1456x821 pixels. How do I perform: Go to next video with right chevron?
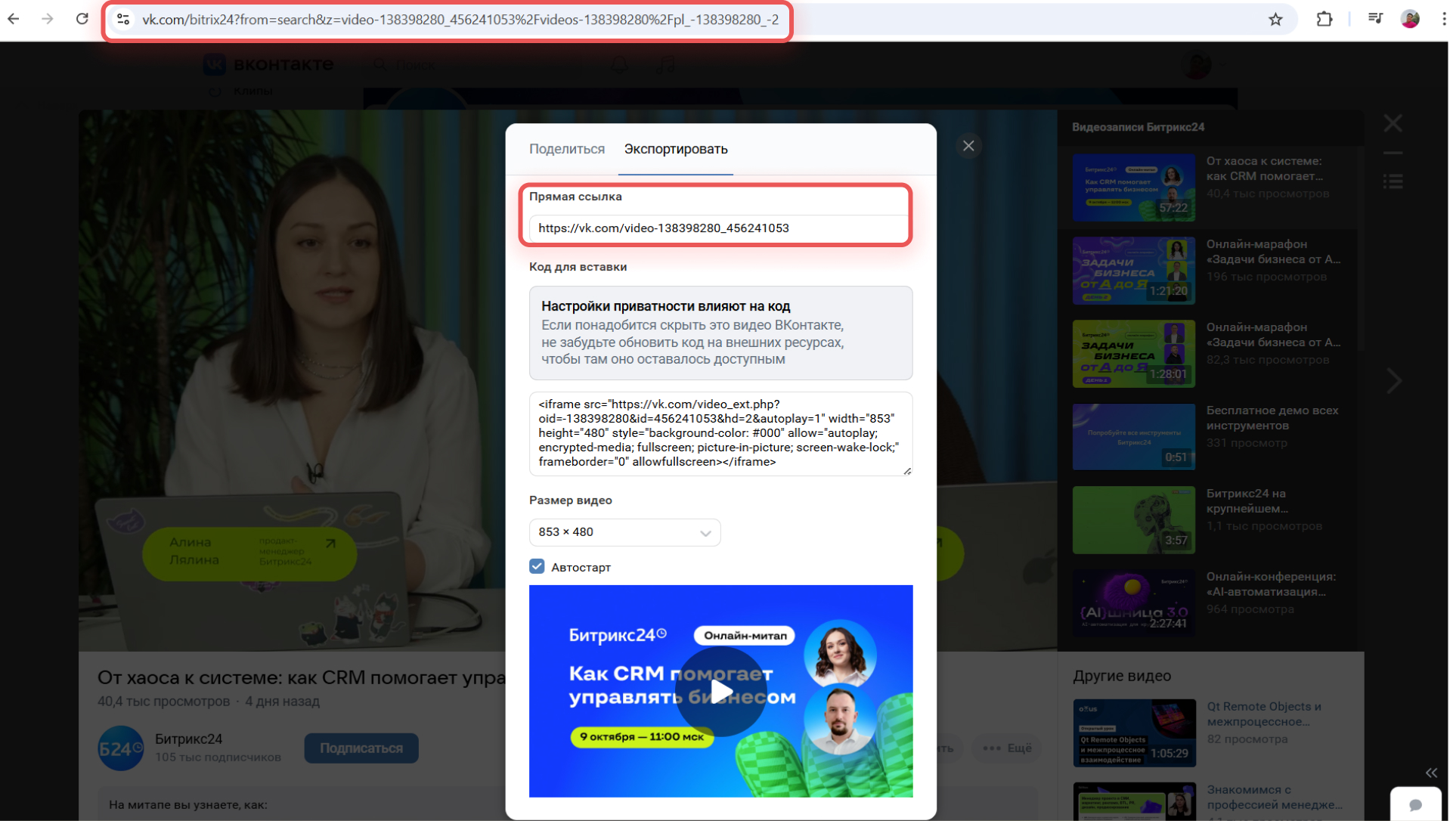1394,380
